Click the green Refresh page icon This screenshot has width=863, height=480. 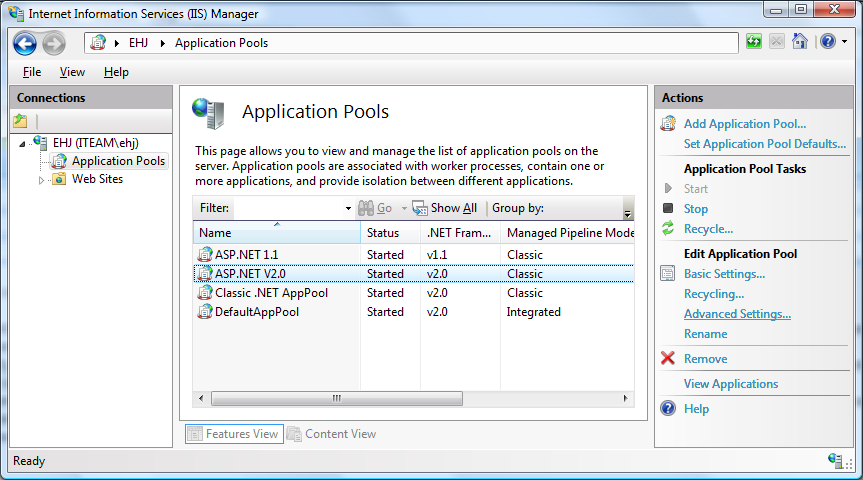(x=755, y=42)
